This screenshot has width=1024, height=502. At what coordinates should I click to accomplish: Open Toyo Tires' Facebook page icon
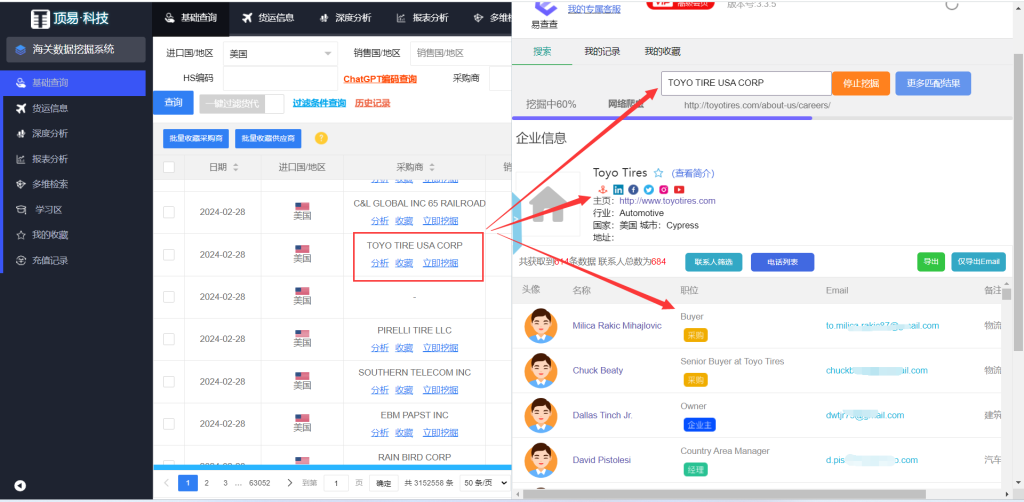coord(633,189)
